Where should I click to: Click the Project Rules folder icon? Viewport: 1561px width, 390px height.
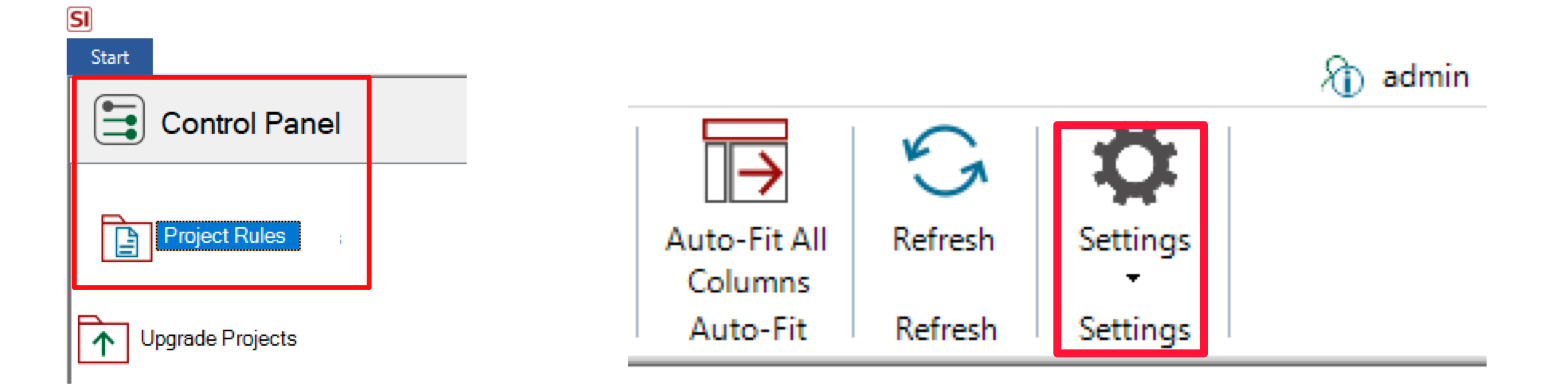coord(127,238)
